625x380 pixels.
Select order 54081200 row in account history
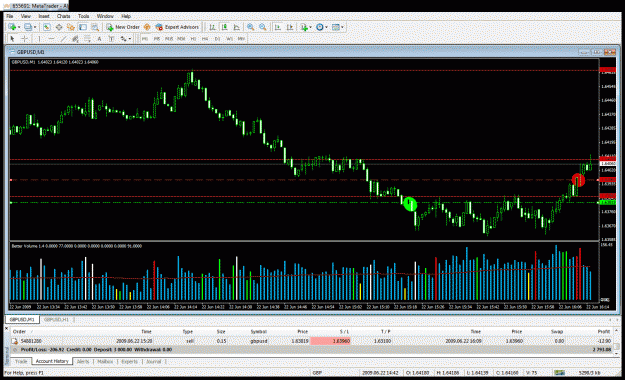(x=311, y=341)
